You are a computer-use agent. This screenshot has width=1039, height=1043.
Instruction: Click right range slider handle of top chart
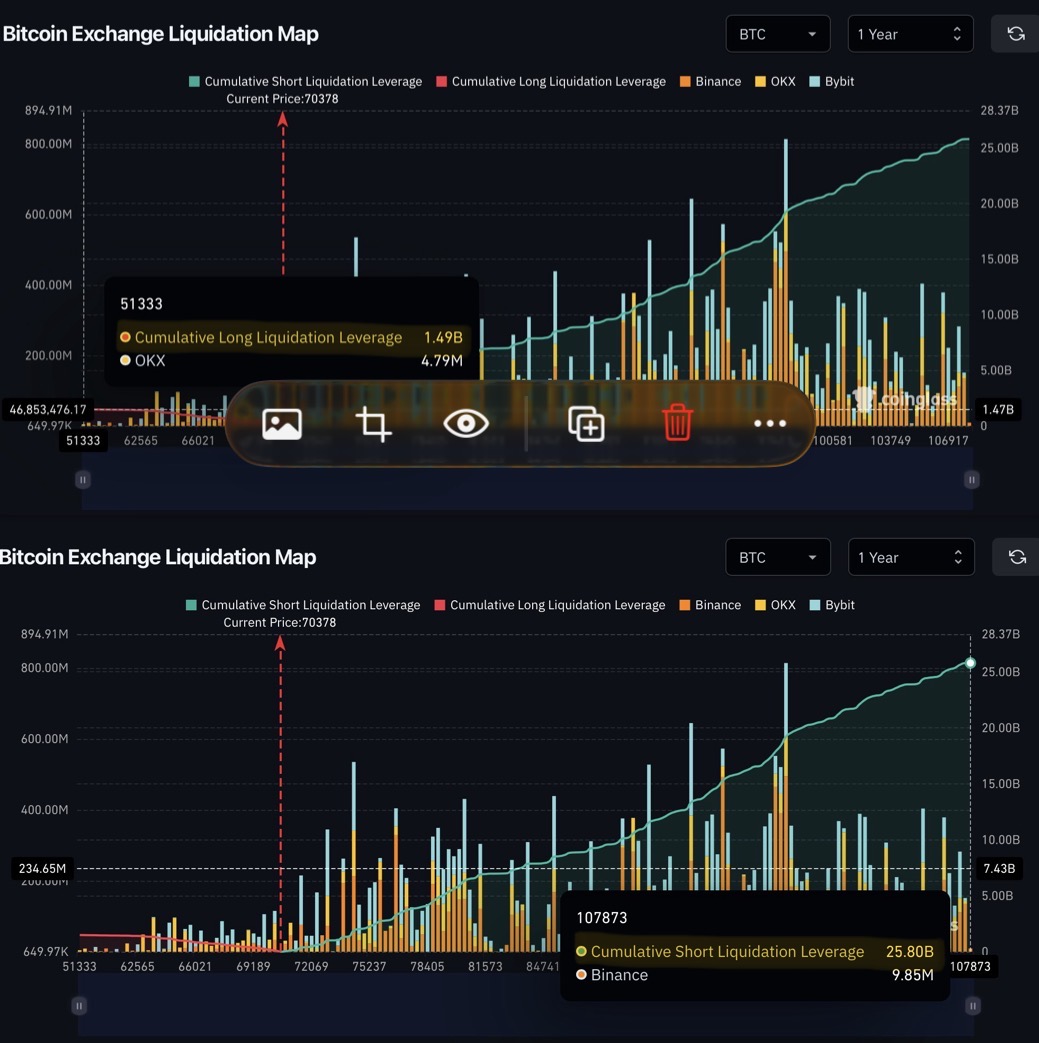point(971,480)
